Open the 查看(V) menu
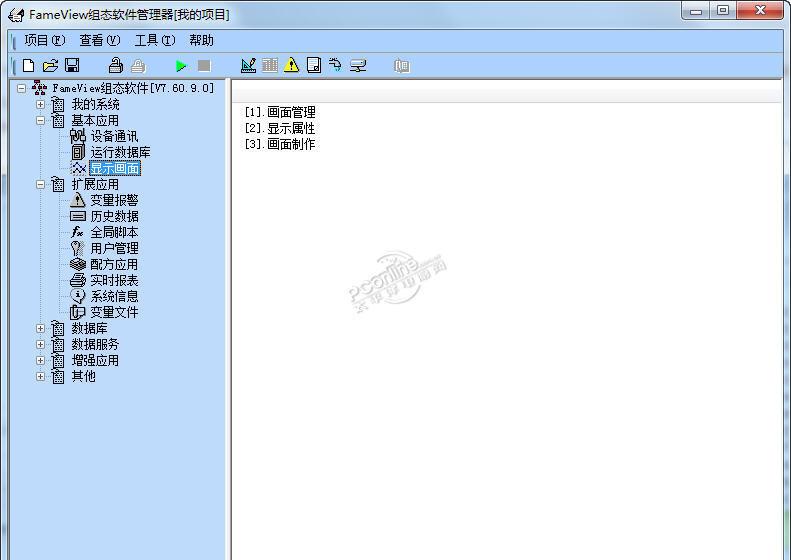The width and height of the screenshot is (791, 560). click(x=100, y=40)
